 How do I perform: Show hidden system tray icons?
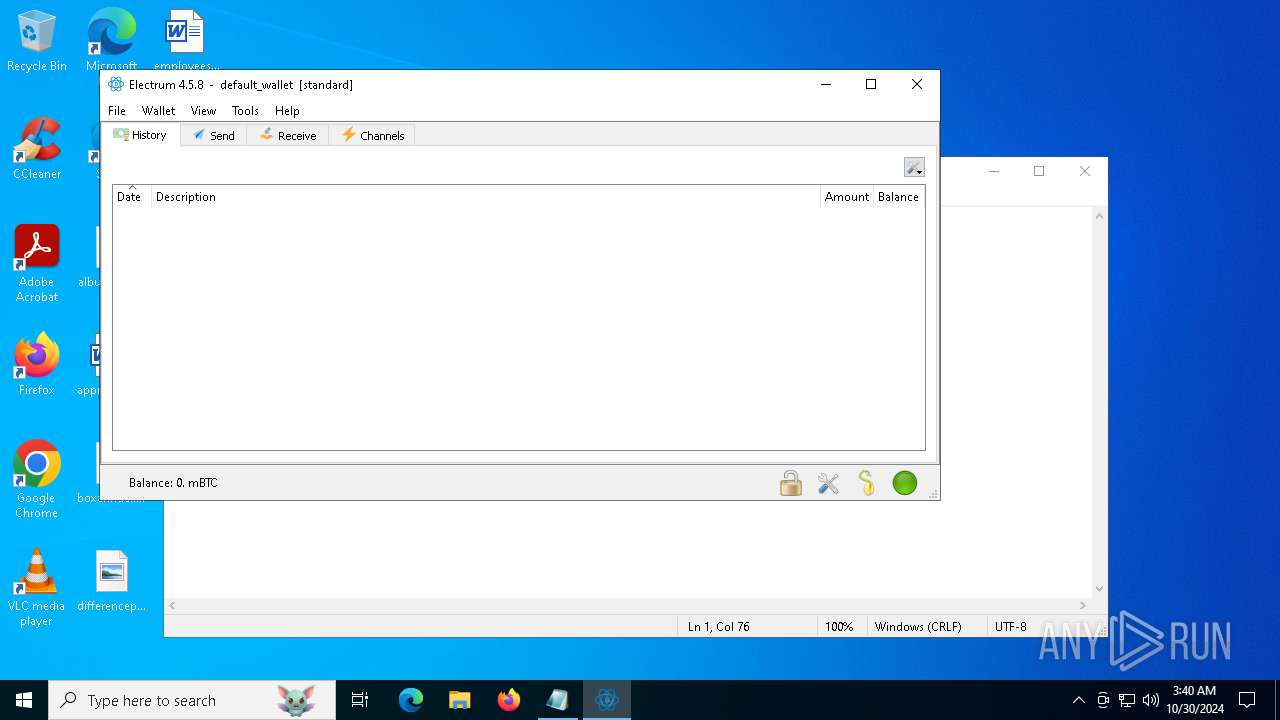click(1078, 700)
